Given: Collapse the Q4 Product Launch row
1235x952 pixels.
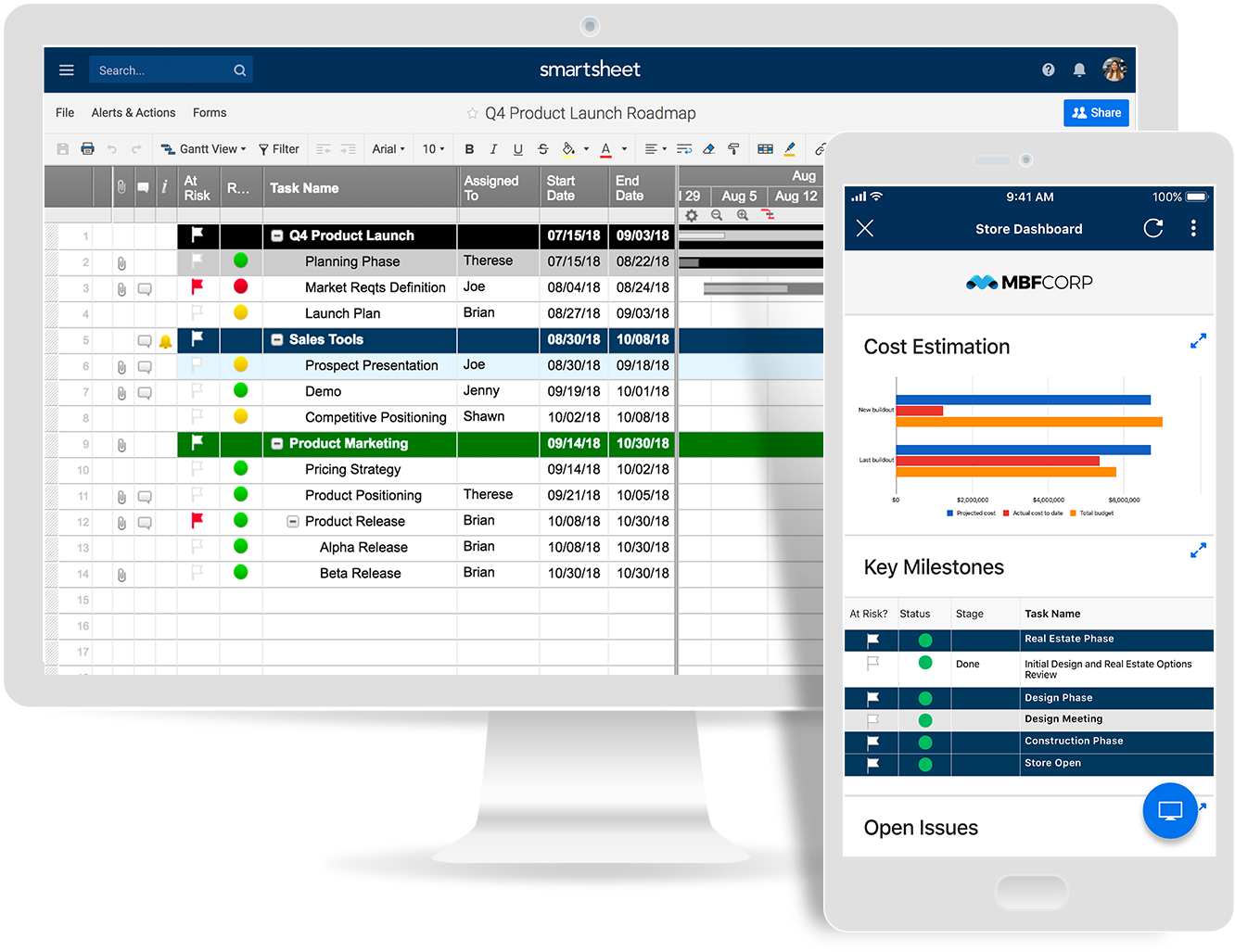Looking at the screenshot, I should tap(276, 236).
